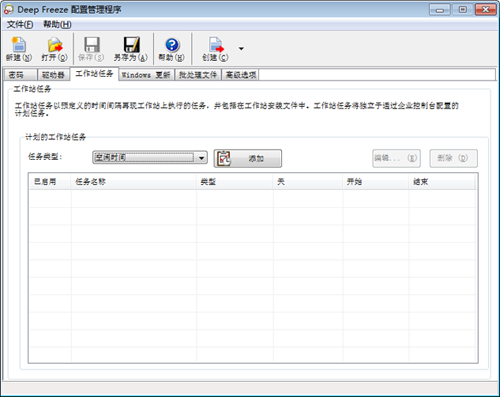
Task: Close the Deep Freeze configuration window
Action: pos(485,10)
